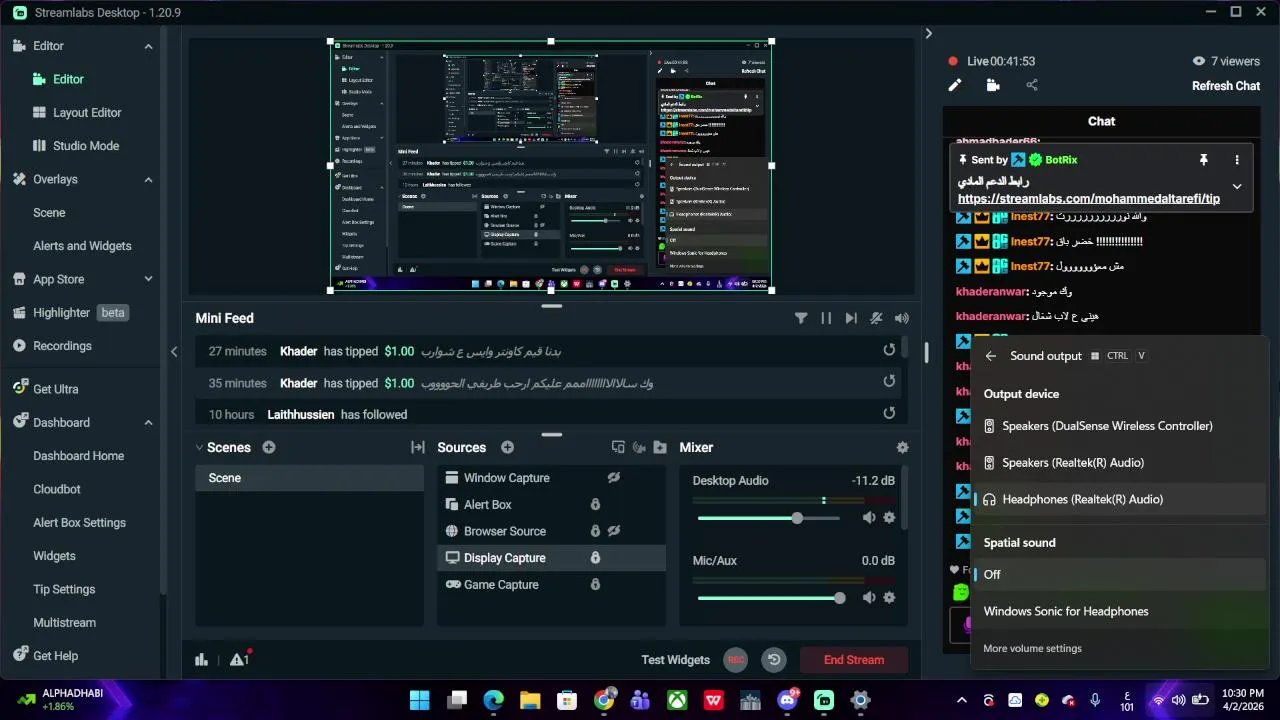Start recording with the REC button
This screenshot has height=720, width=1280.
(x=736, y=660)
